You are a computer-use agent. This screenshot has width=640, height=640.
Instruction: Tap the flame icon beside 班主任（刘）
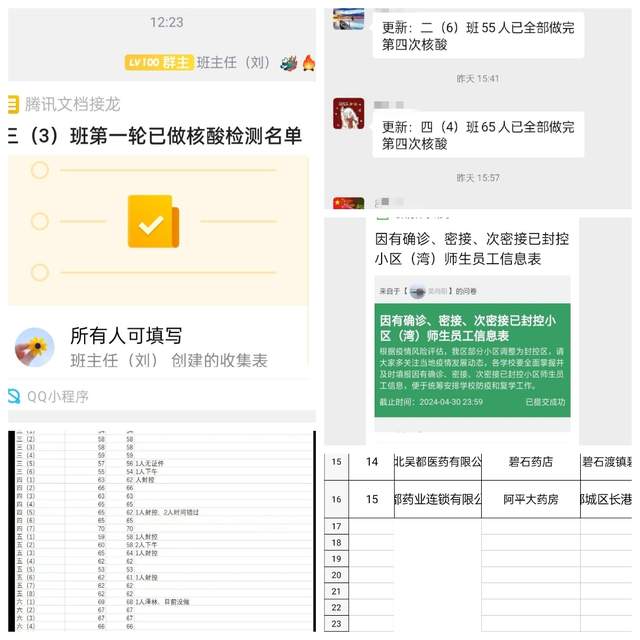(x=309, y=63)
